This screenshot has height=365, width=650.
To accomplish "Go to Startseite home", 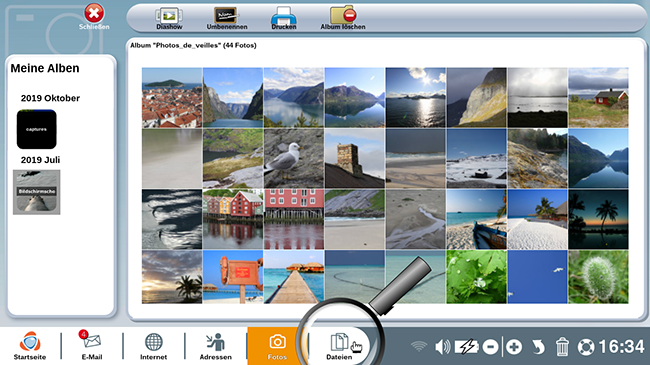I will tap(30, 346).
